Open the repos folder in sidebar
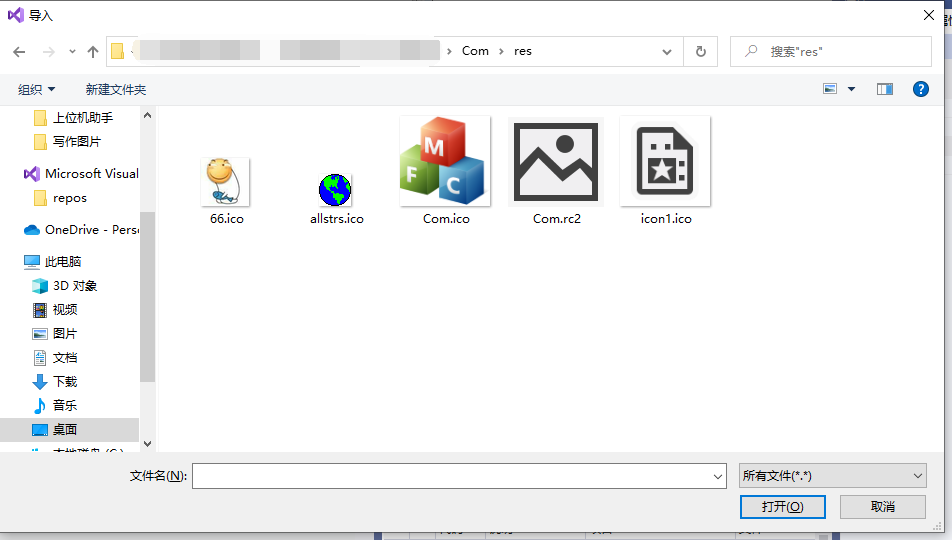 pyautogui.click(x=60, y=198)
